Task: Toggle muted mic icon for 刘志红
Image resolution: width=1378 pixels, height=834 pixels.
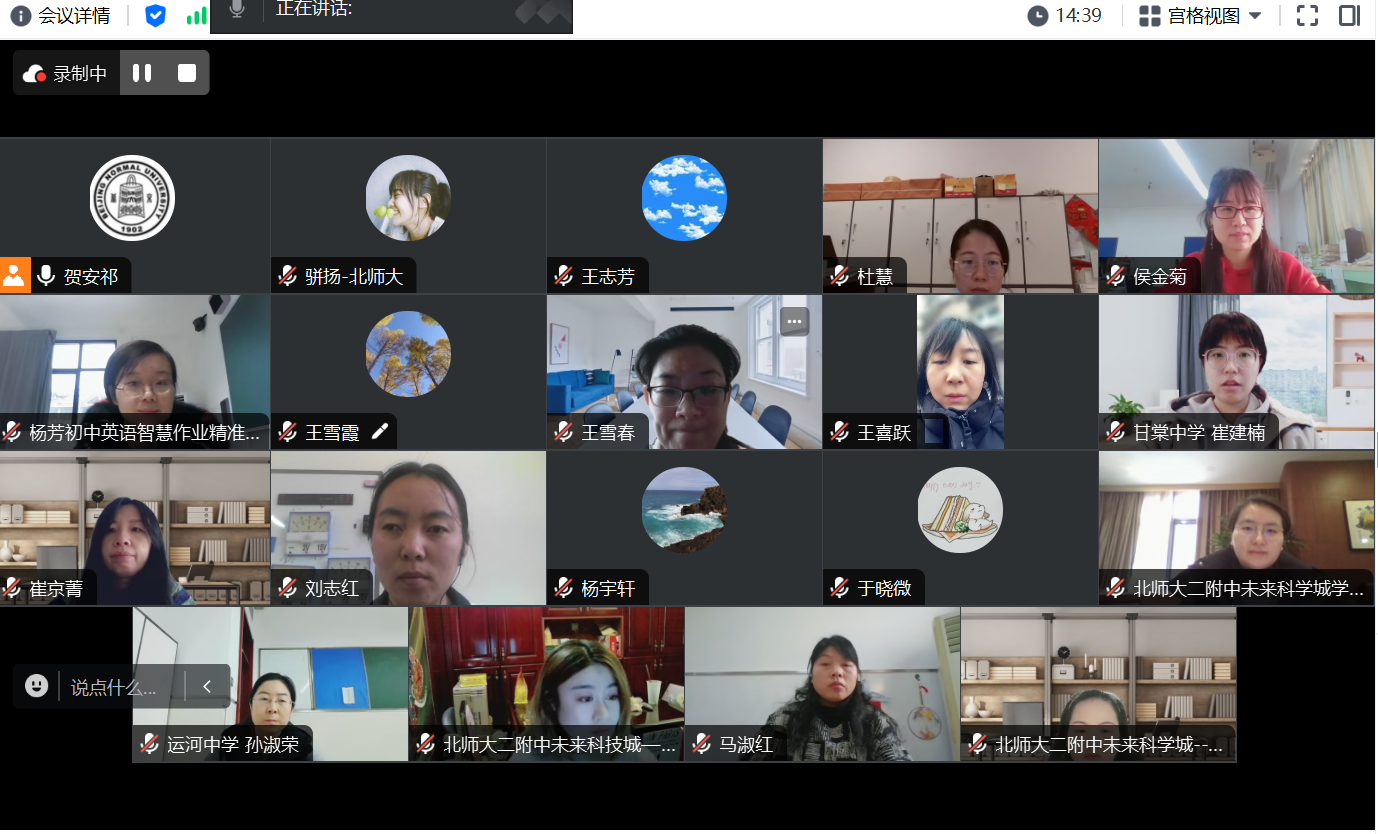Action: [288, 588]
